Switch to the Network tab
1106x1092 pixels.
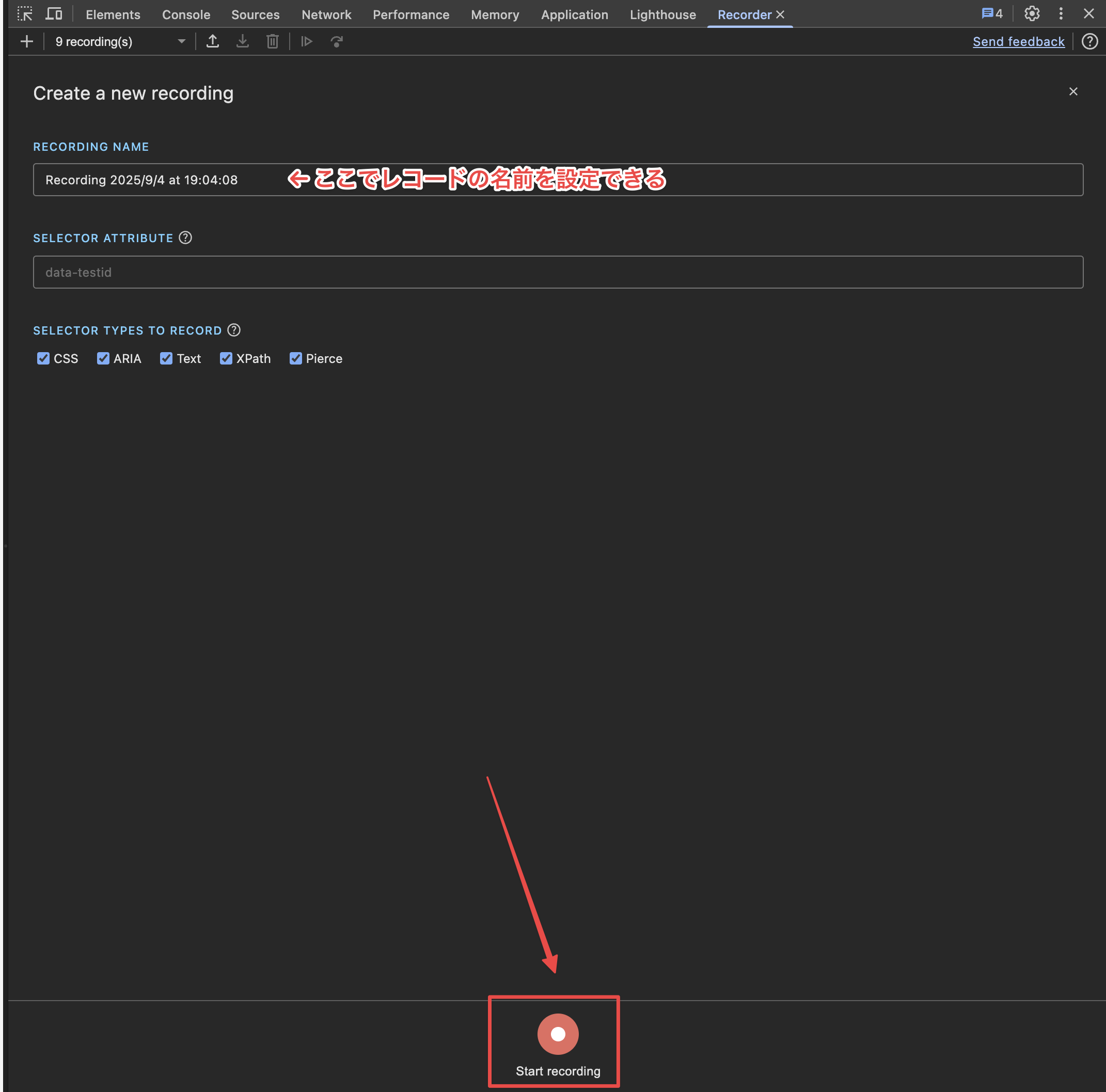(326, 14)
